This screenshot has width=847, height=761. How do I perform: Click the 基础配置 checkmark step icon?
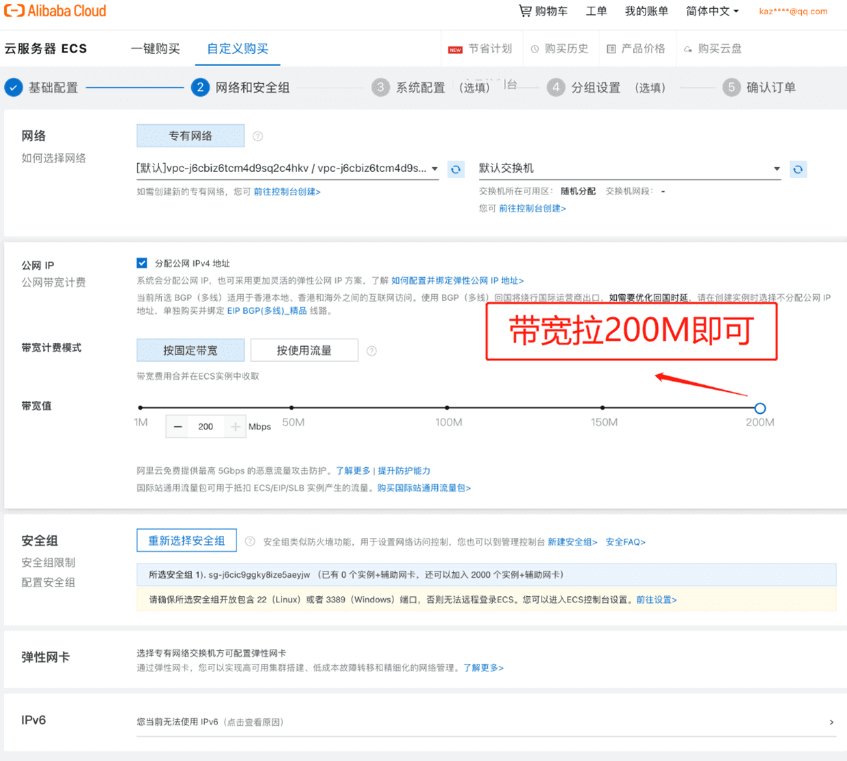tap(14, 87)
